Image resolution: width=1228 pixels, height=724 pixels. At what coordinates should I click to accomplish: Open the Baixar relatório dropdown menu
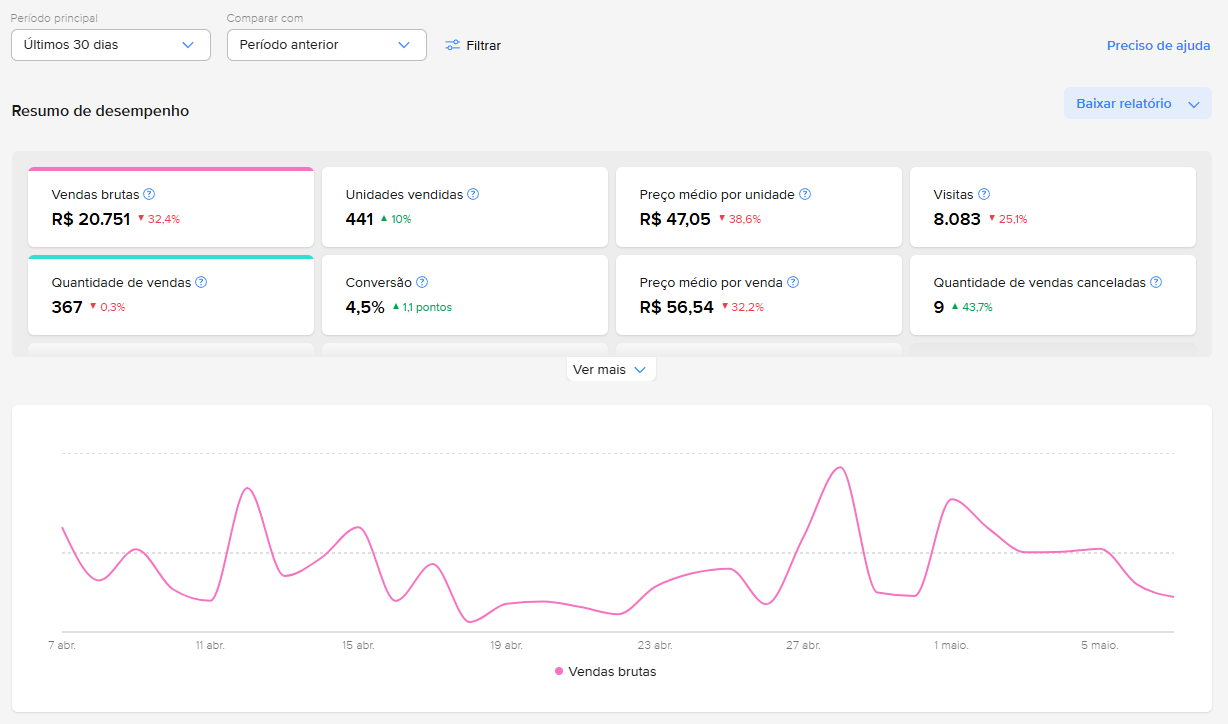pyautogui.click(x=1138, y=103)
